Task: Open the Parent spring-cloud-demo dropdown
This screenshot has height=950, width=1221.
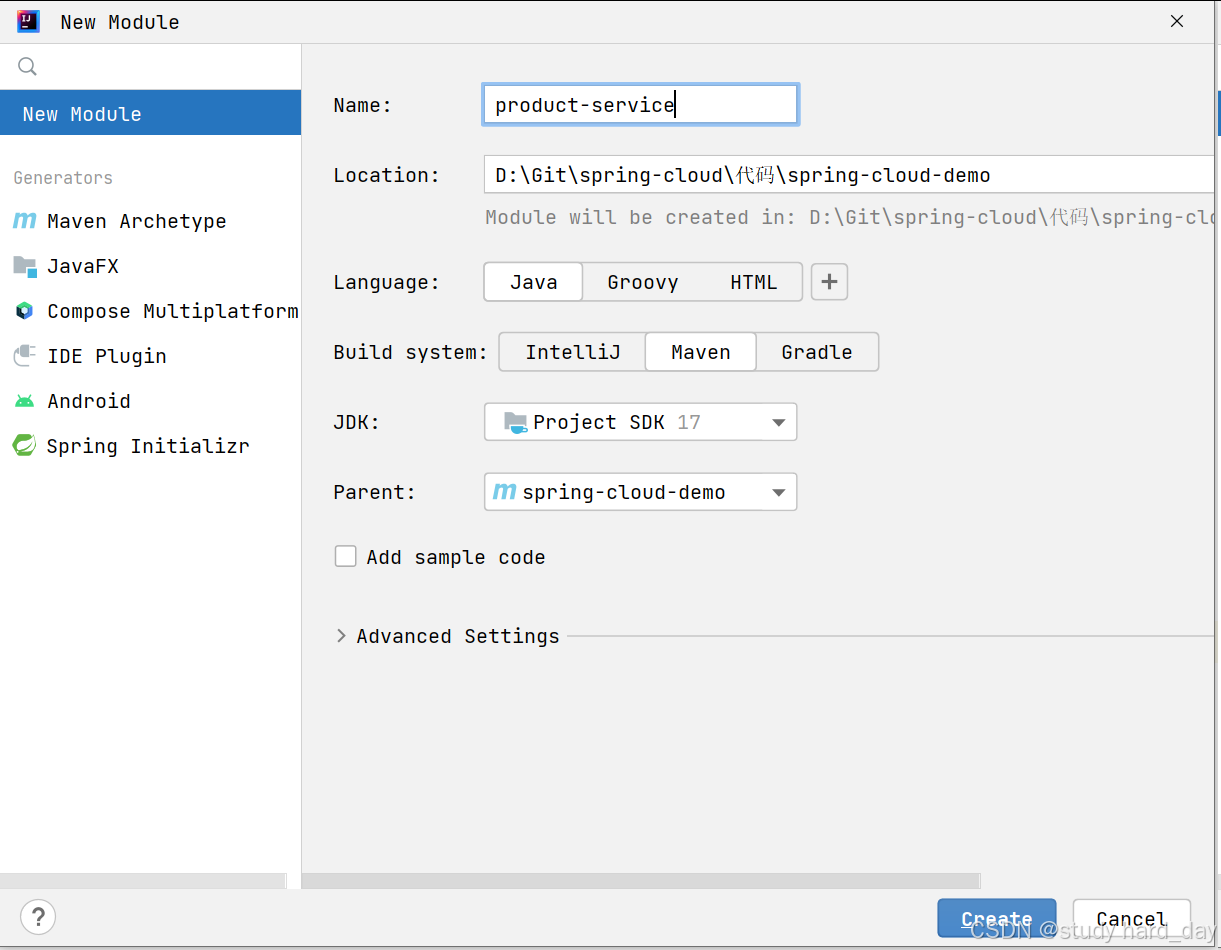Action: click(640, 492)
